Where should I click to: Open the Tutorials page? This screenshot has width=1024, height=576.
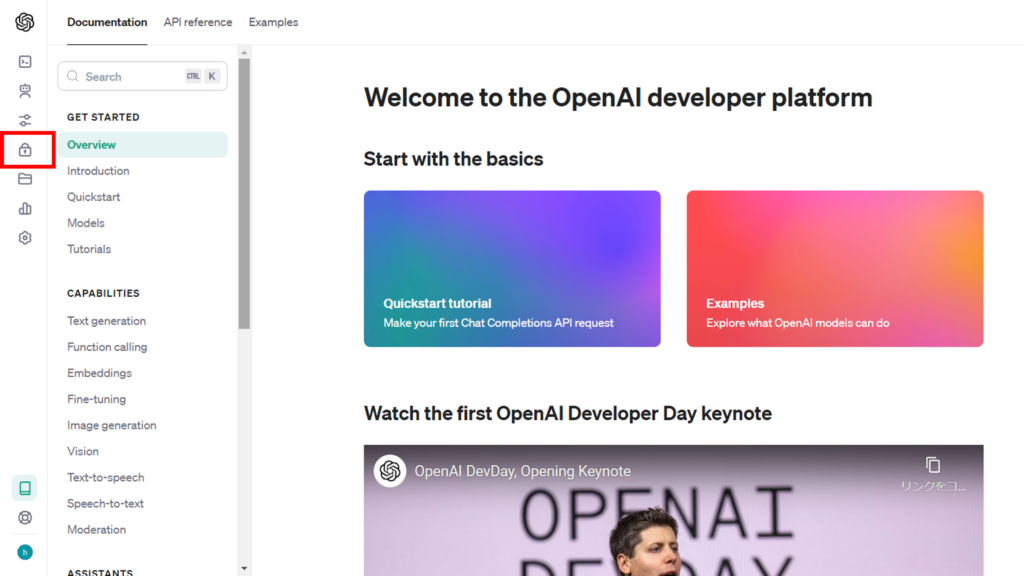point(89,249)
